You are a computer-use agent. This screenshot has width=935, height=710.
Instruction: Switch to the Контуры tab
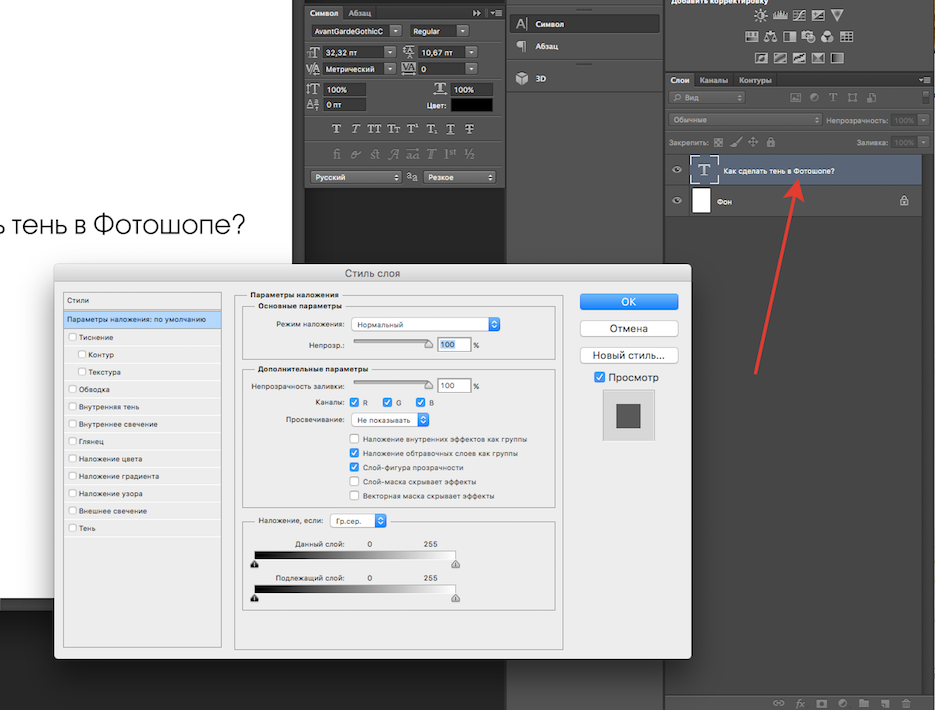point(755,80)
